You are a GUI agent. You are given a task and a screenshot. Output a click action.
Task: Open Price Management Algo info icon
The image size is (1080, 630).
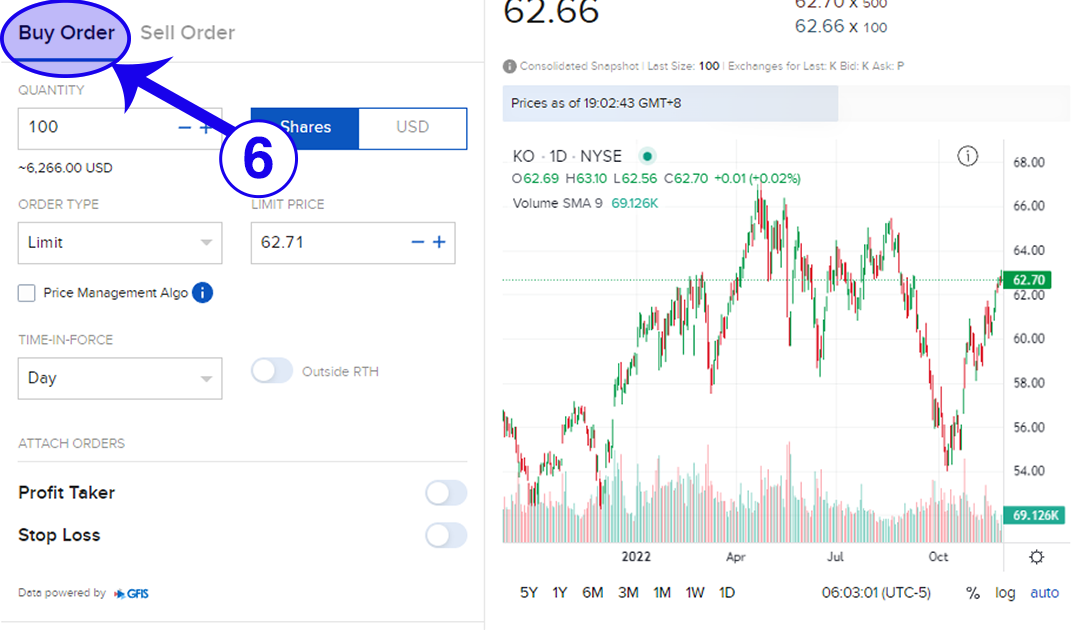point(202,293)
